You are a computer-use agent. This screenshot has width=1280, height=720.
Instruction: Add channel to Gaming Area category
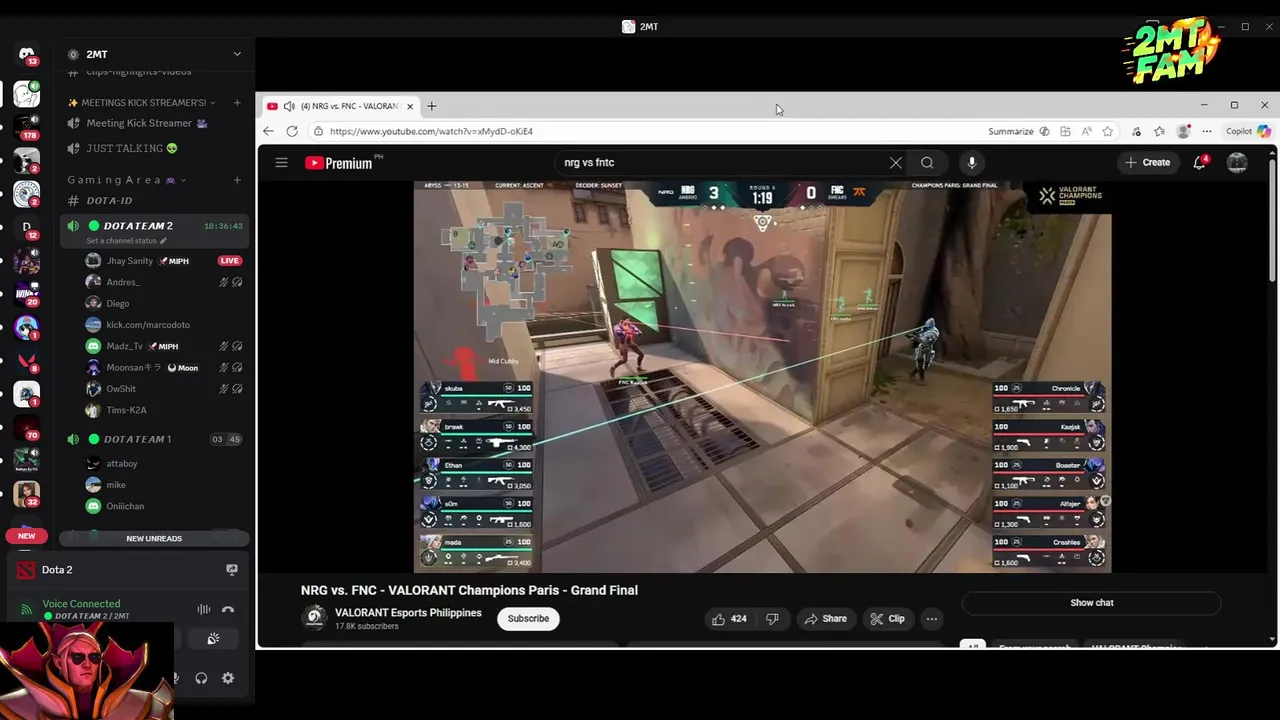237,180
